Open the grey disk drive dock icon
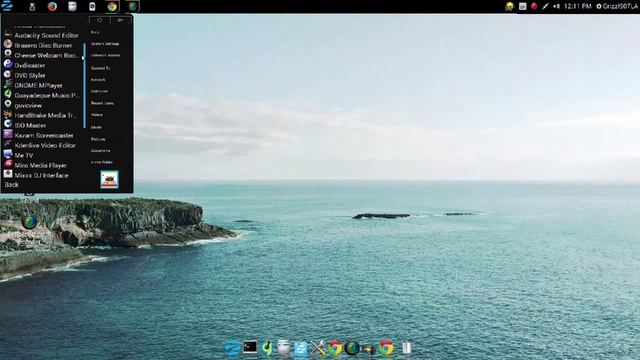 [x=284, y=348]
